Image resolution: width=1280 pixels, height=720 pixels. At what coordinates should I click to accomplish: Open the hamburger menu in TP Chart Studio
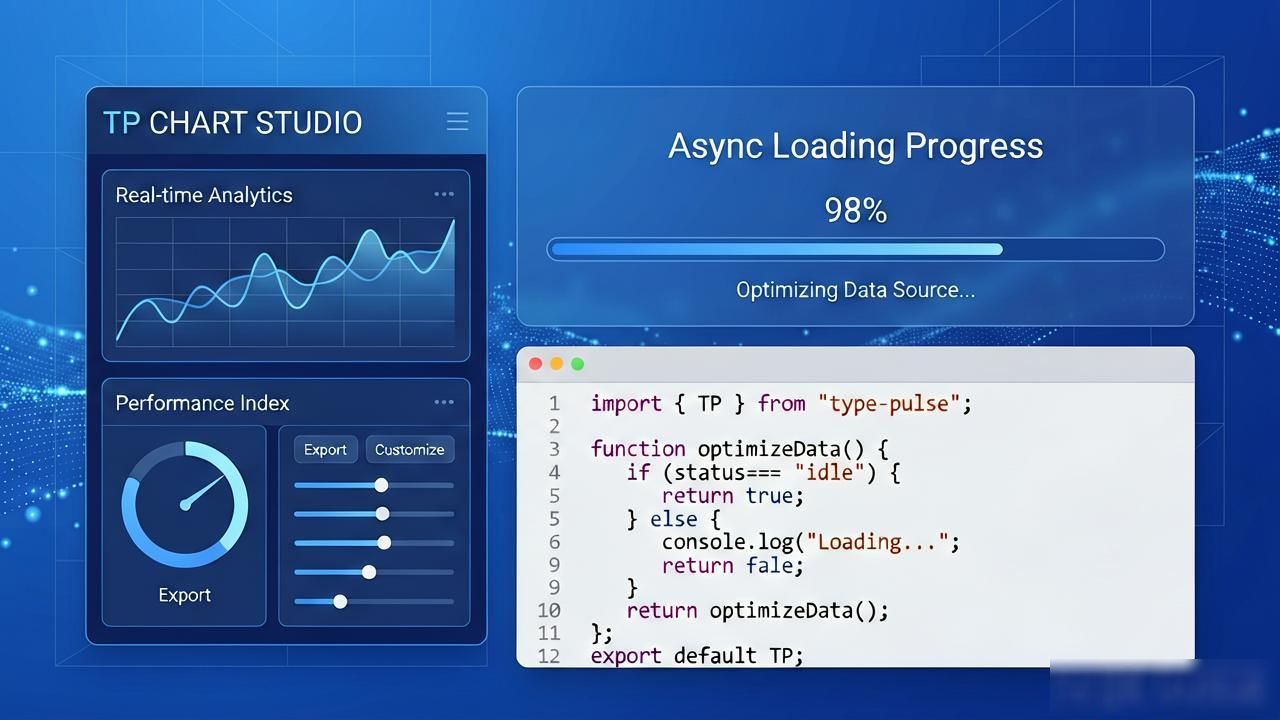click(x=457, y=122)
